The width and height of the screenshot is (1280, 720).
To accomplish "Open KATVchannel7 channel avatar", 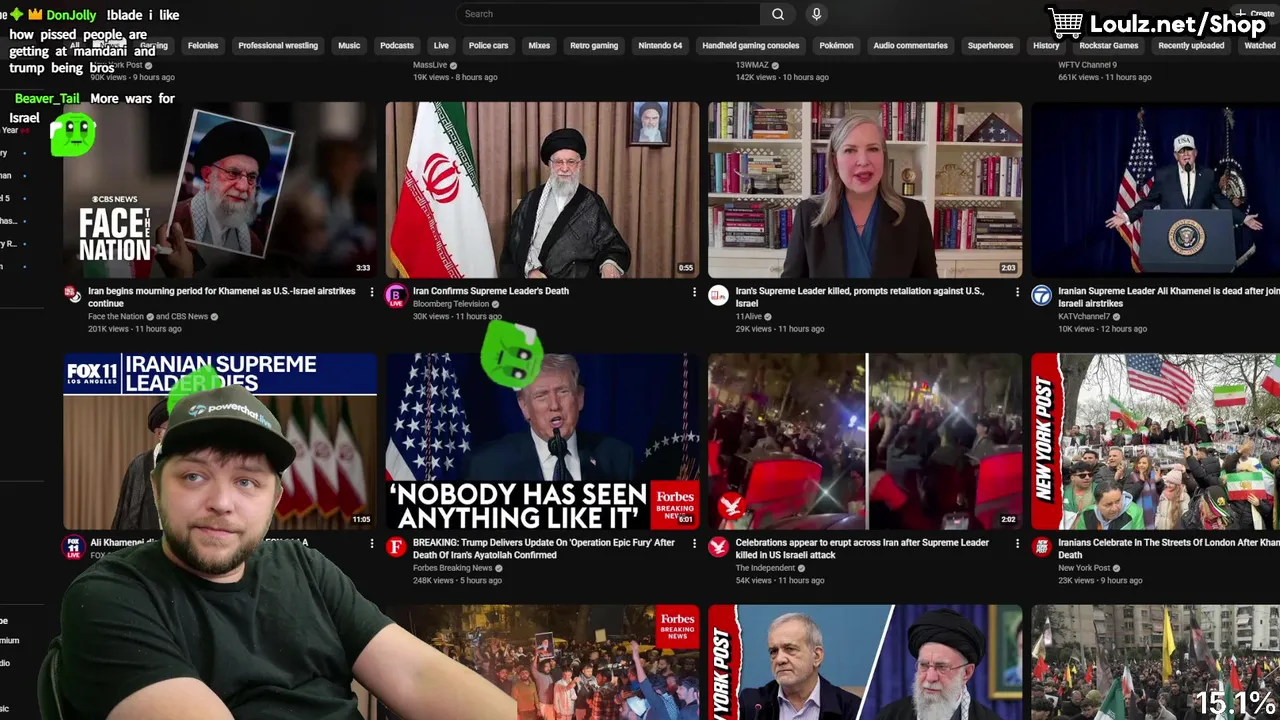I will [1041, 295].
